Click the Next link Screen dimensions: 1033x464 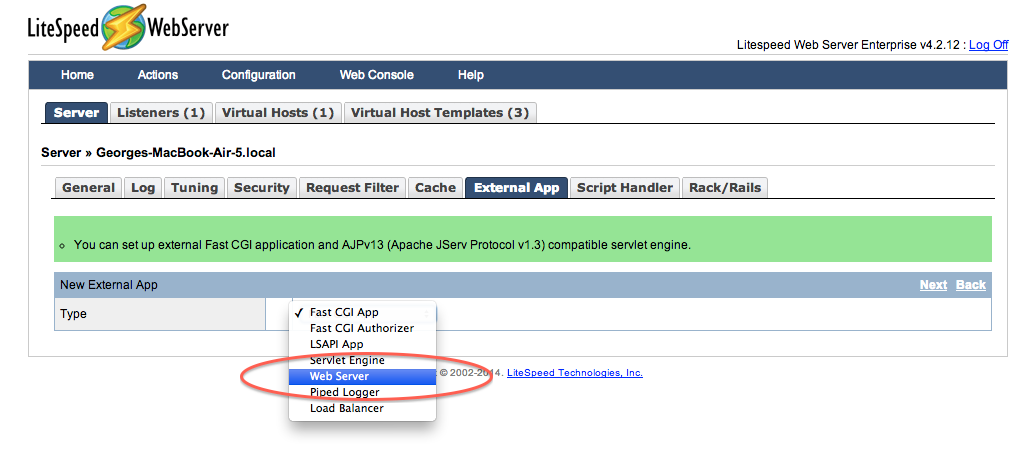pyautogui.click(x=934, y=285)
